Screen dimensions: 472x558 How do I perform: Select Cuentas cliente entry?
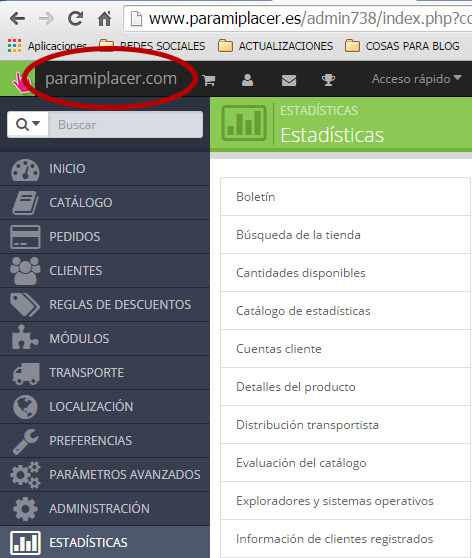[x=345, y=349]
